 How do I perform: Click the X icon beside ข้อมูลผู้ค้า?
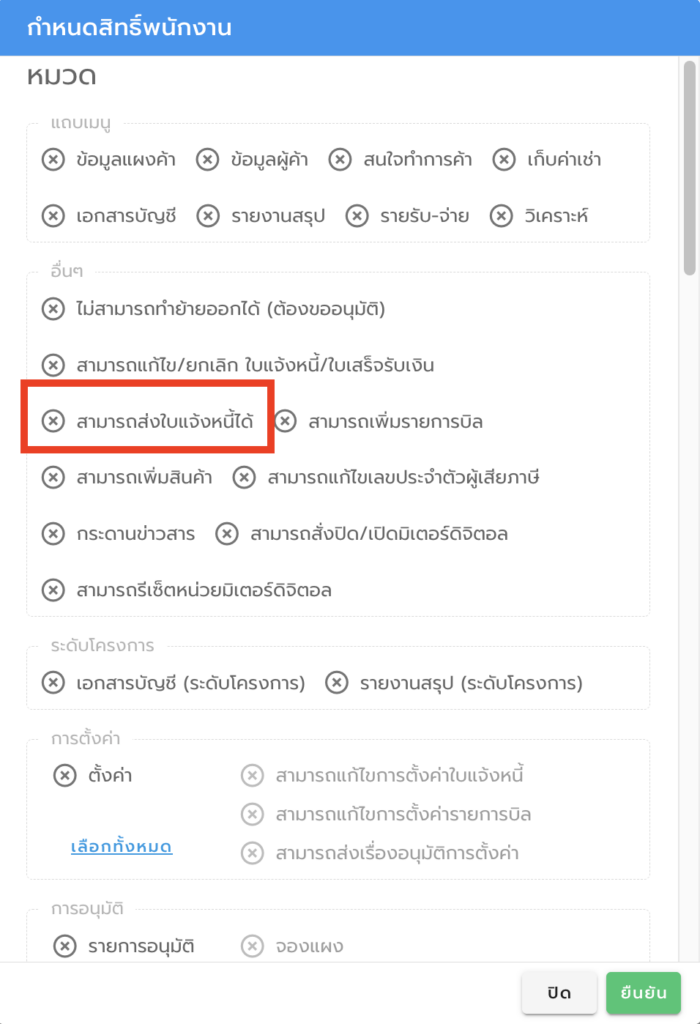point(207,159)
